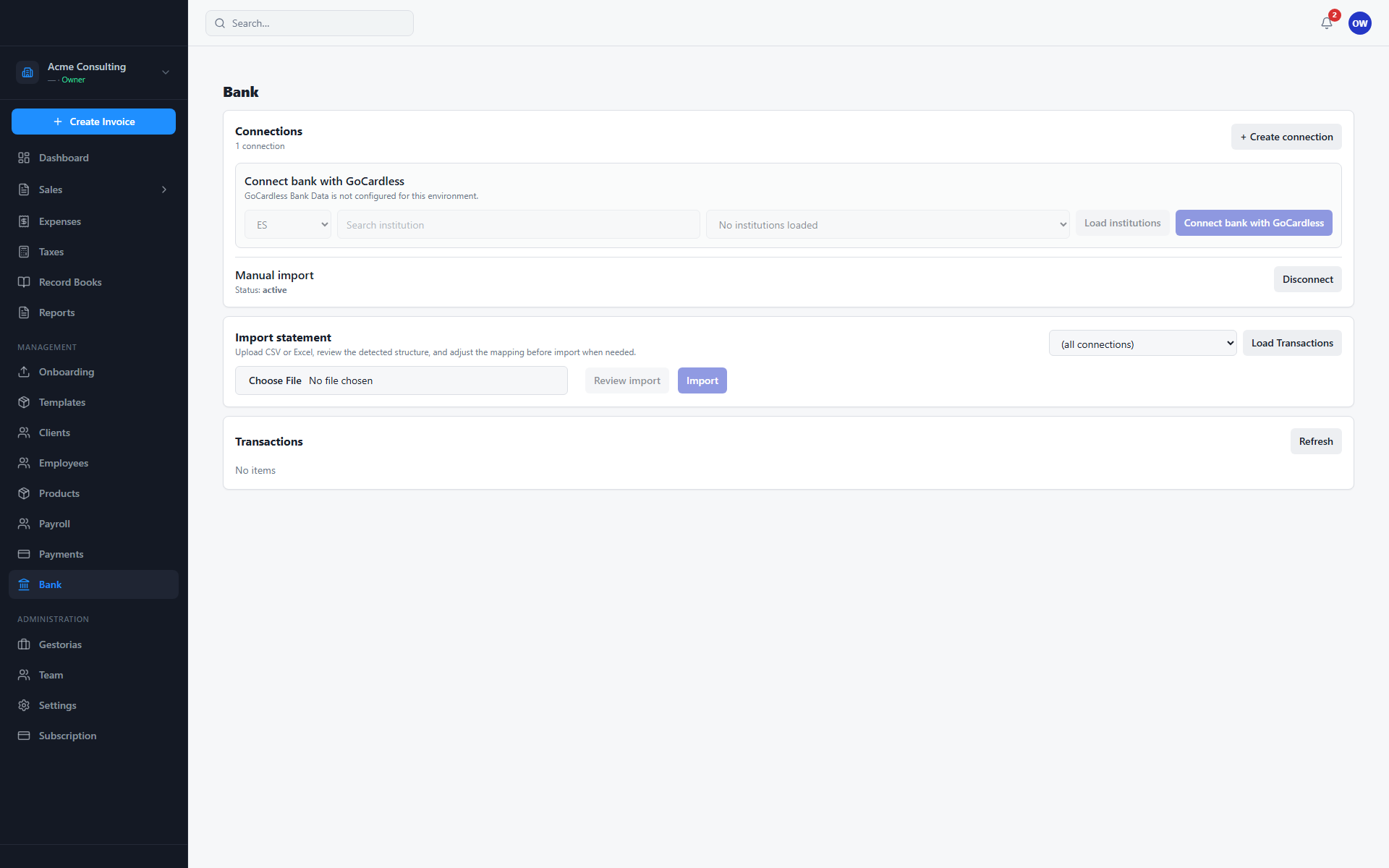Click the Reports file icon
Image resolution: width=1389 pixels, height=868 pixels.
tap(24, 312)
